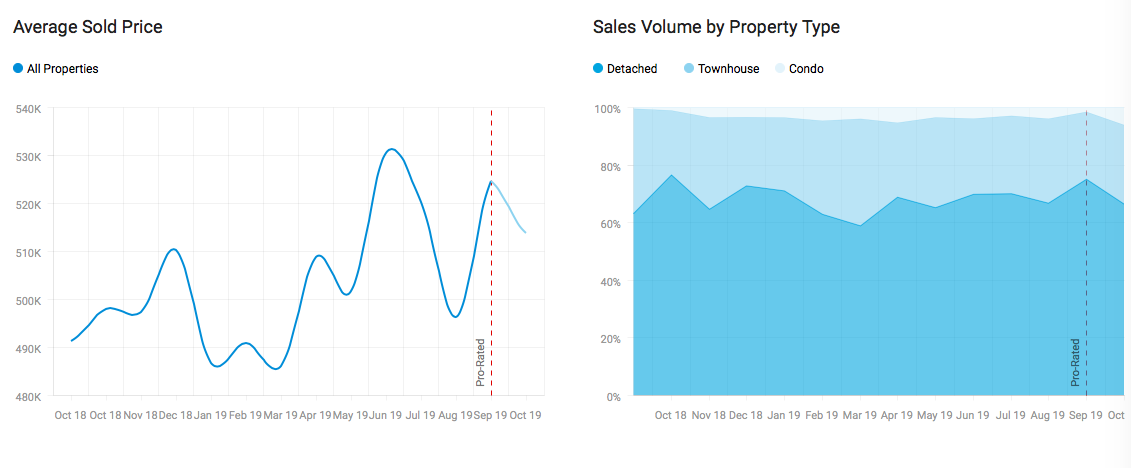Screen dimensions: 1131x468
Task: Hide the Townhouse series in legend
Action: coord(690,69)
